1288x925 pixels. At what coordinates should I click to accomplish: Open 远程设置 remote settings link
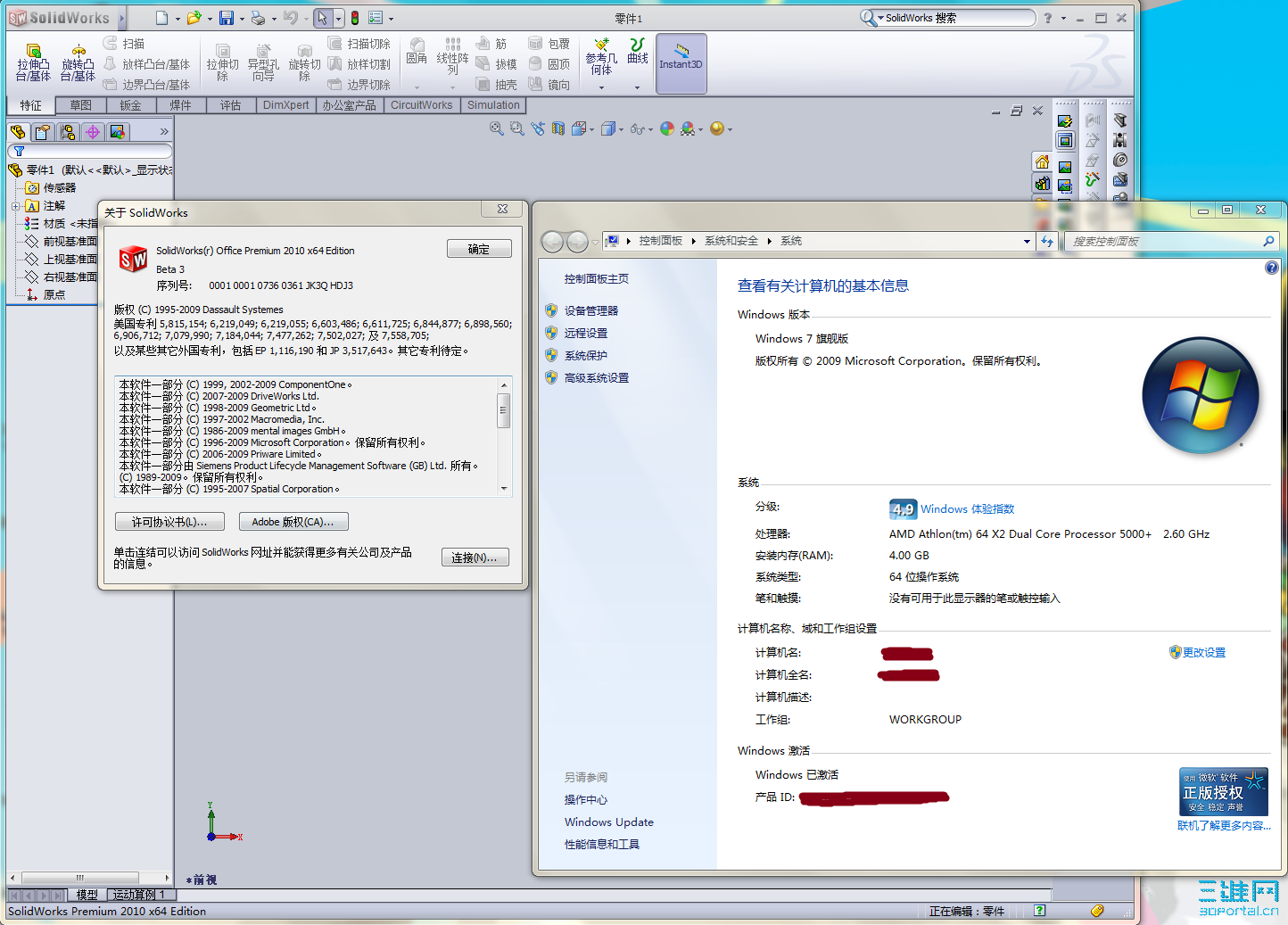click(586, 334)
